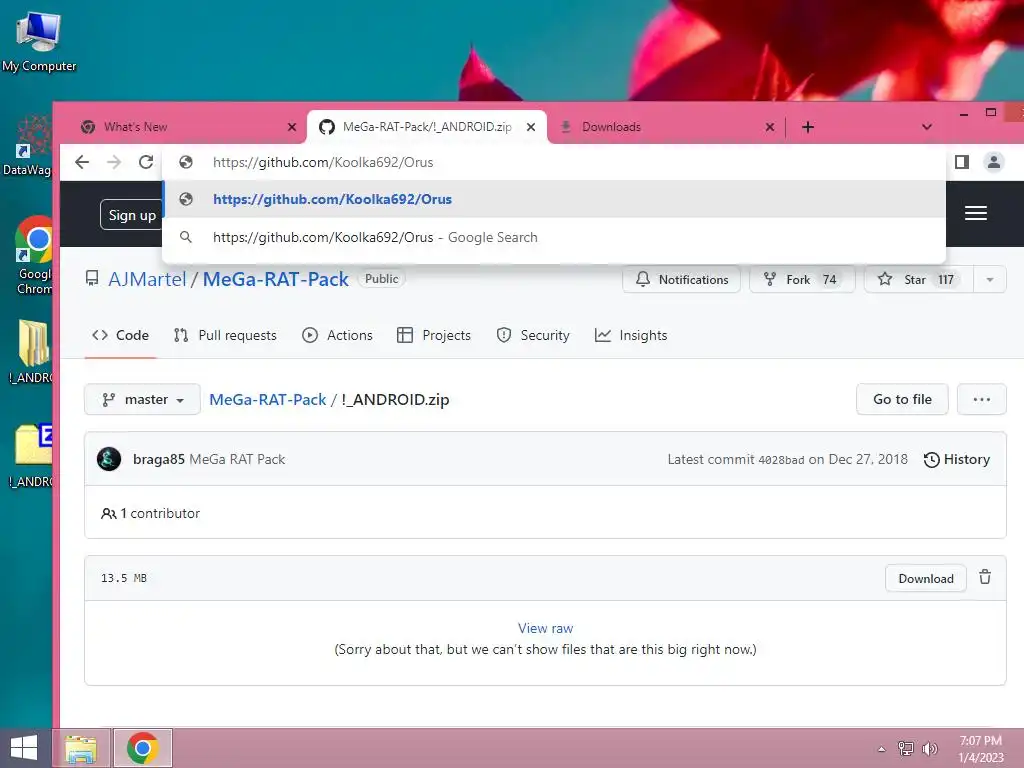The image size is (1024, 768).
Task: Open Chrome side panel icon
Action: click(961, 162)
